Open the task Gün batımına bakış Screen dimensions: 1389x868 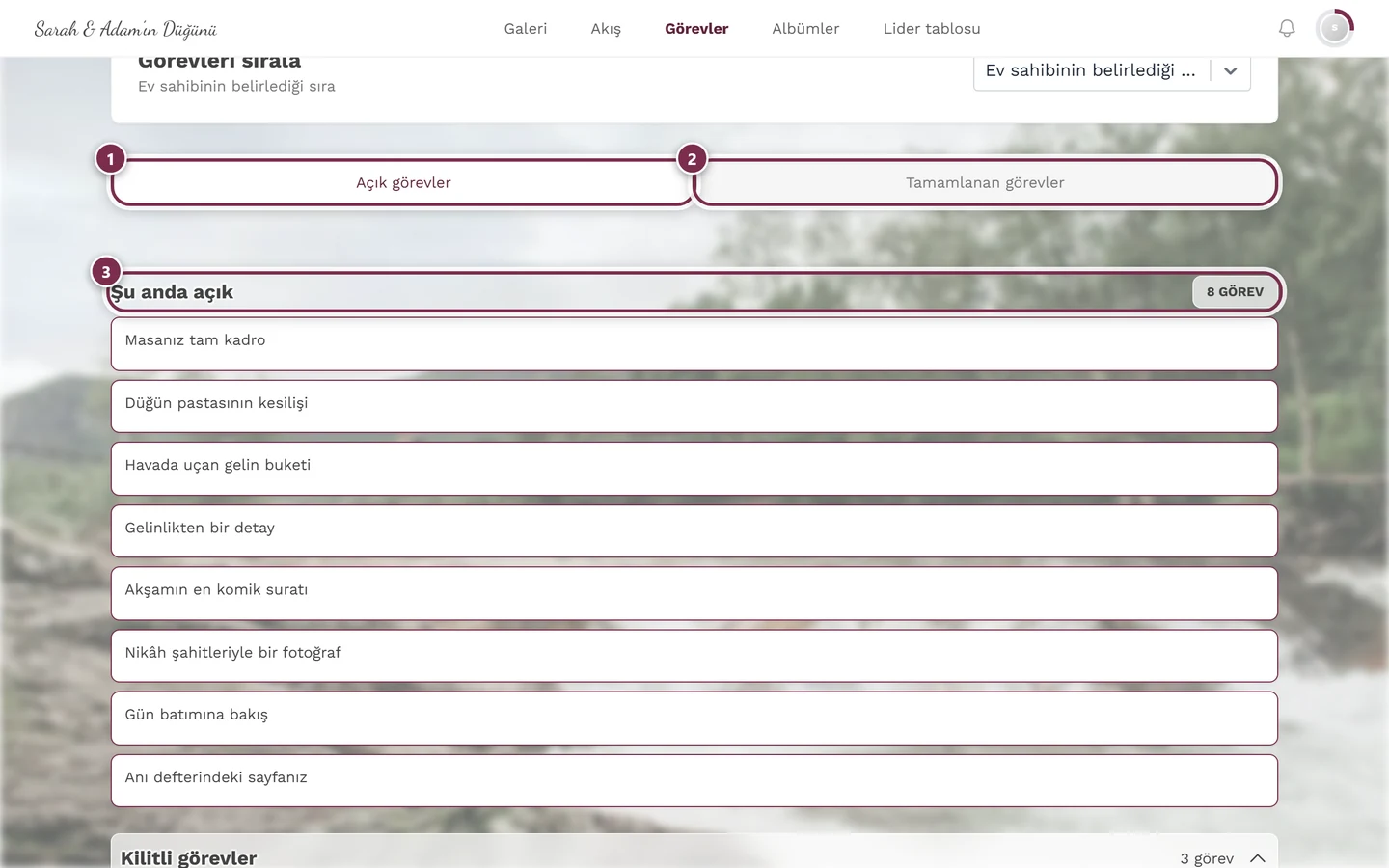(694, 719)
